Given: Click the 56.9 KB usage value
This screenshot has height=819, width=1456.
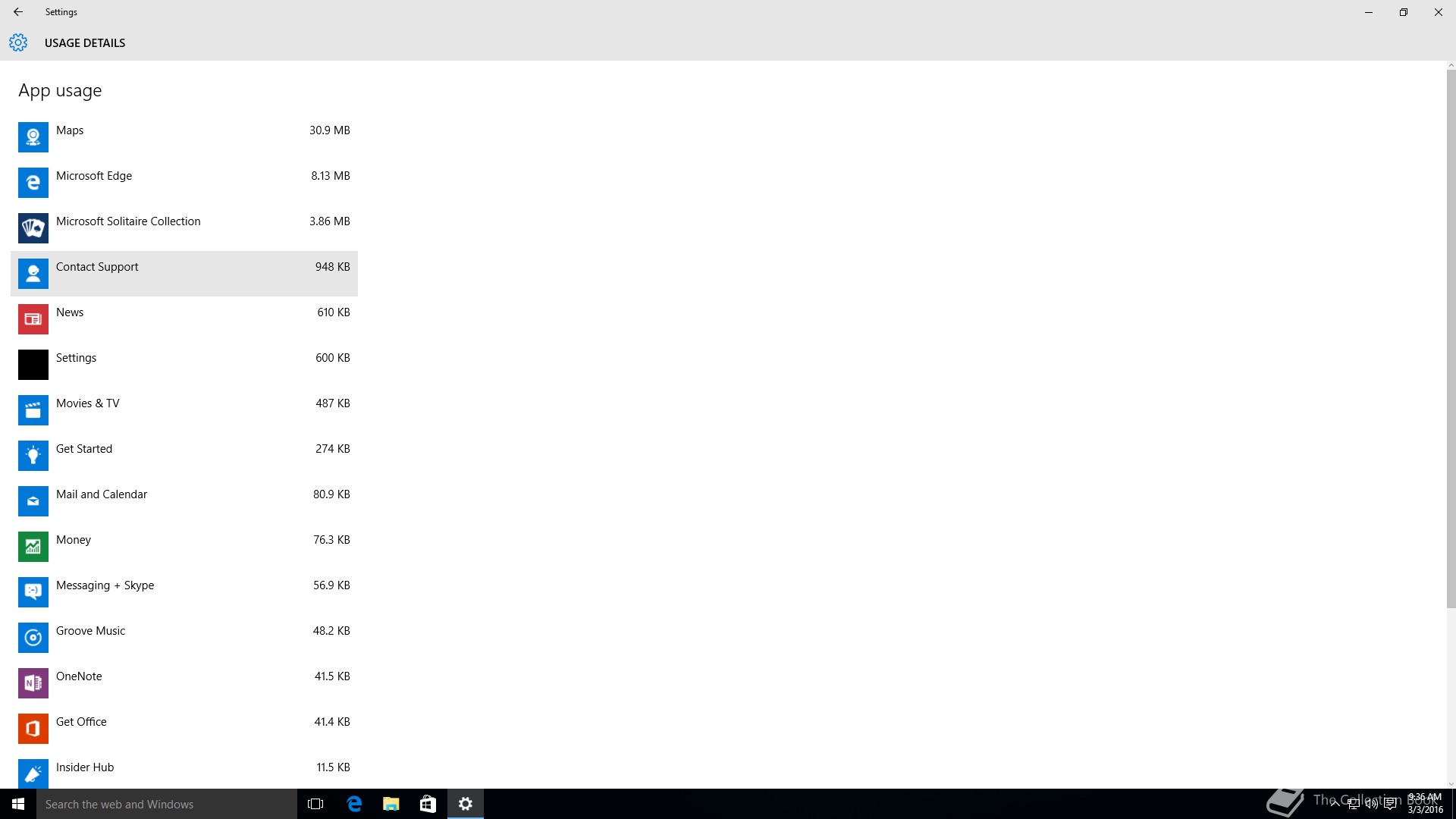Looking at the screenshot, I should point(331,585).
